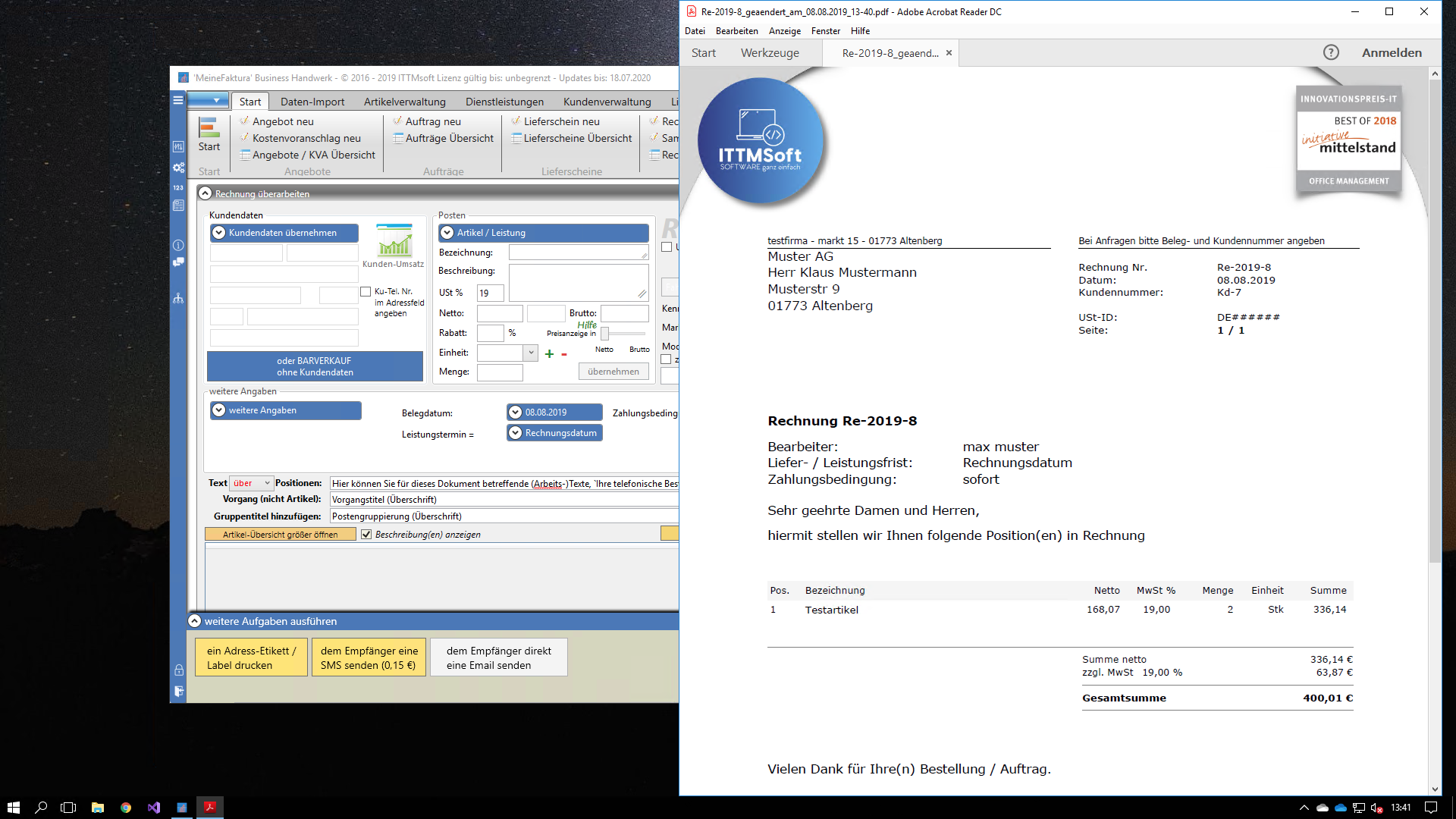Open Acrobat Bearbeiten menu
The height and width of the screenshot is (819, 1456).
(x=736, y=31)
